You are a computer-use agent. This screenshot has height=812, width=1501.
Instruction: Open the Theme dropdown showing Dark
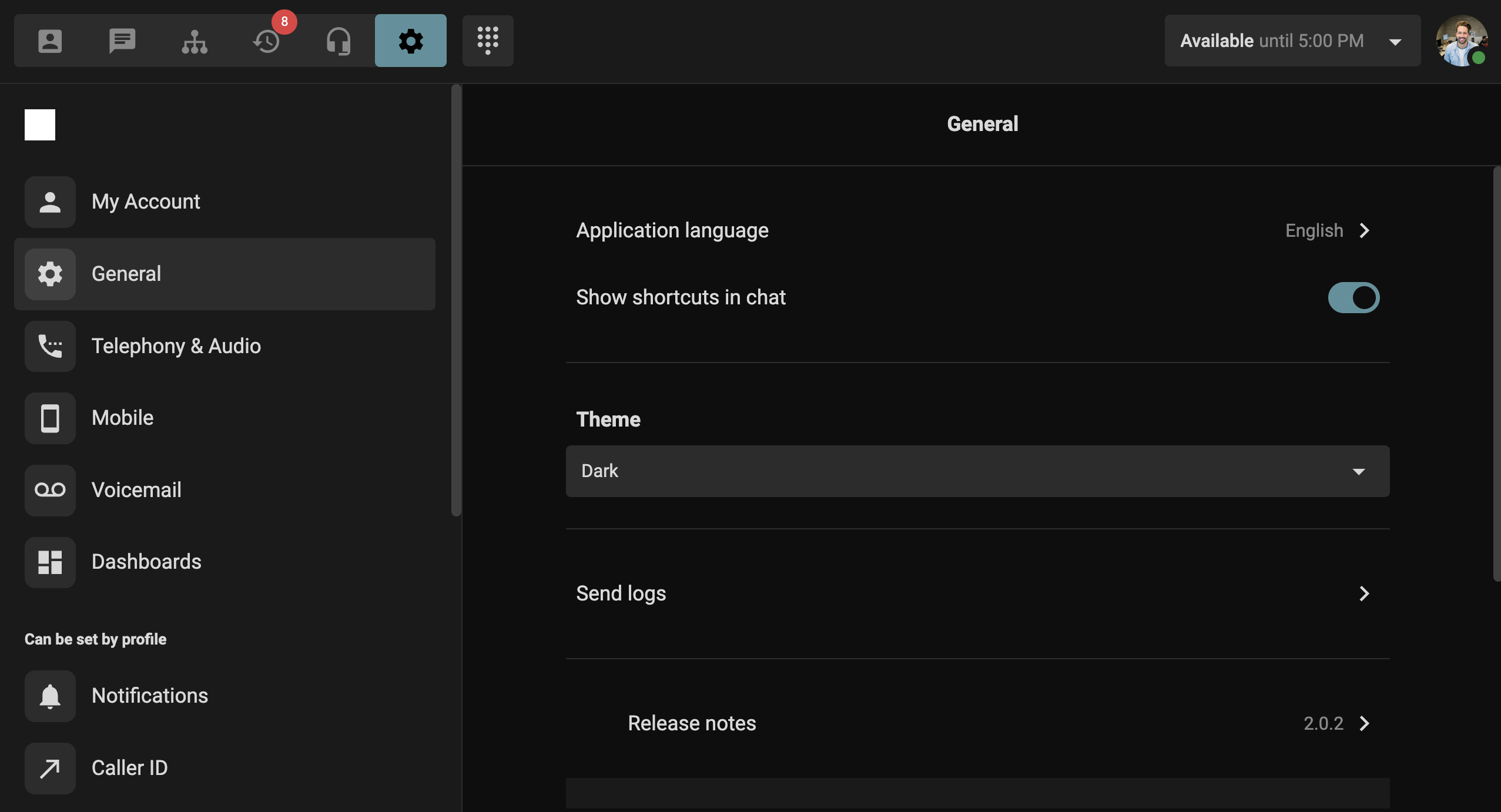tap(977, 471)
